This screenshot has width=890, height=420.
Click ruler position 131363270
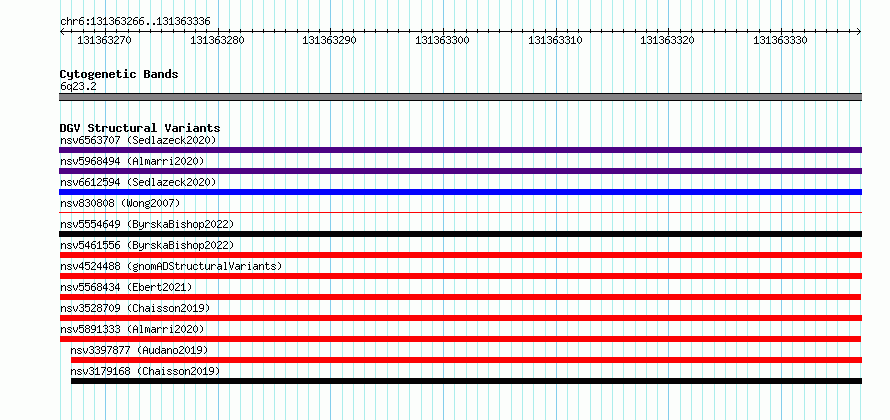click(104, 40)
